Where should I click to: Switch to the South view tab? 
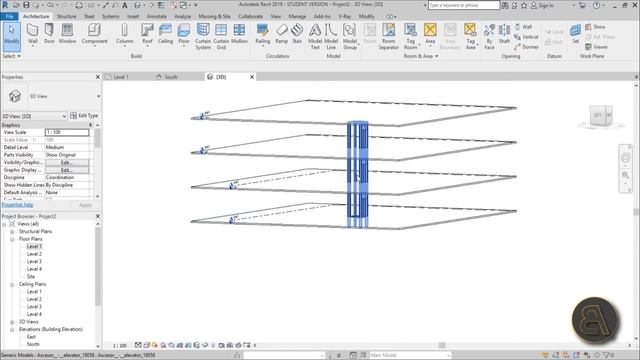click(171, 77)
